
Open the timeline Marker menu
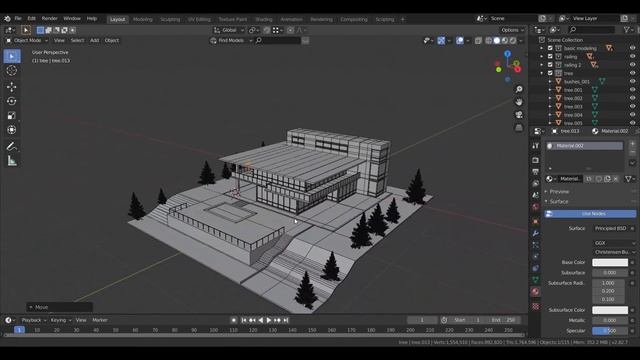[x=100, y=320]
